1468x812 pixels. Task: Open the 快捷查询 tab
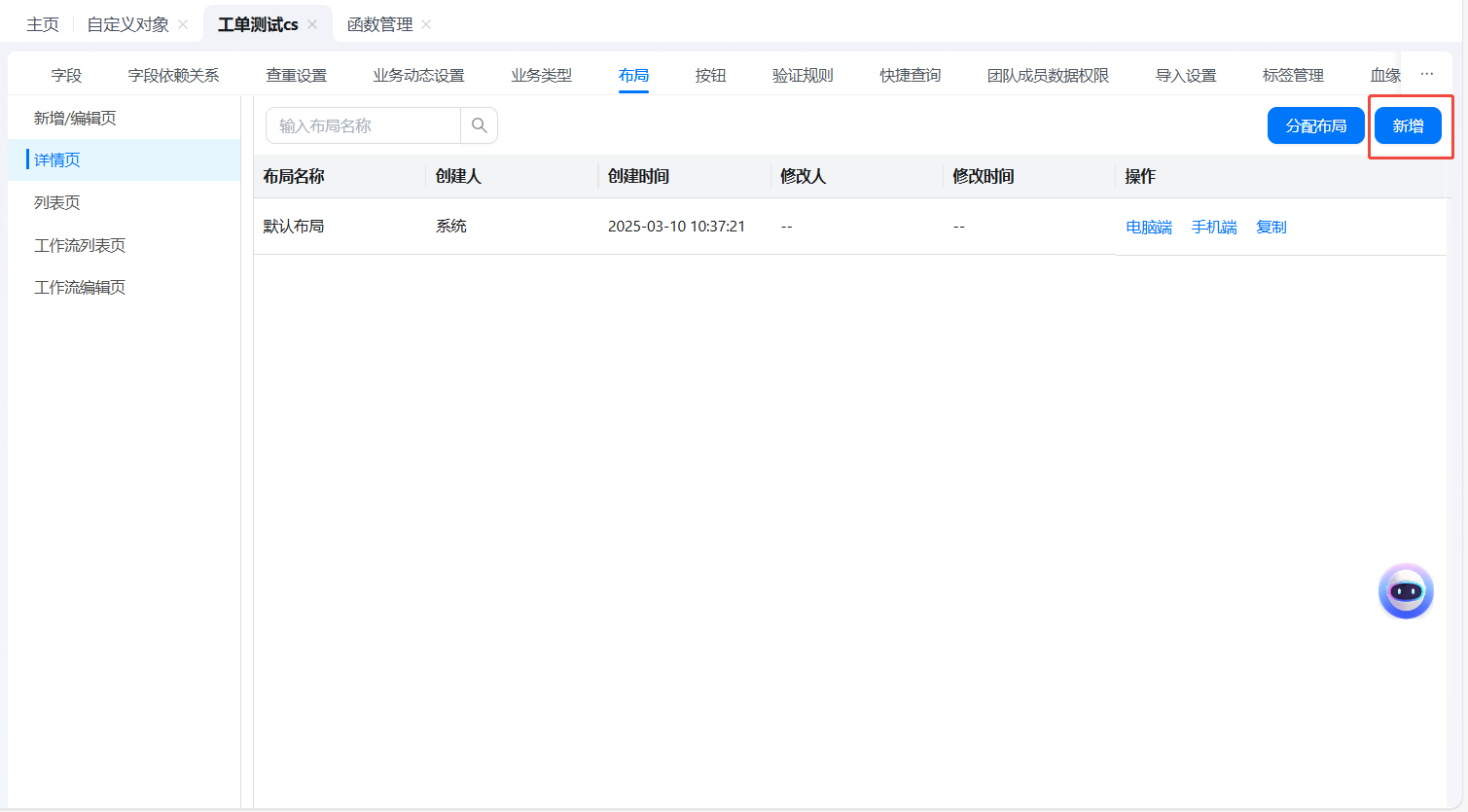911,75
